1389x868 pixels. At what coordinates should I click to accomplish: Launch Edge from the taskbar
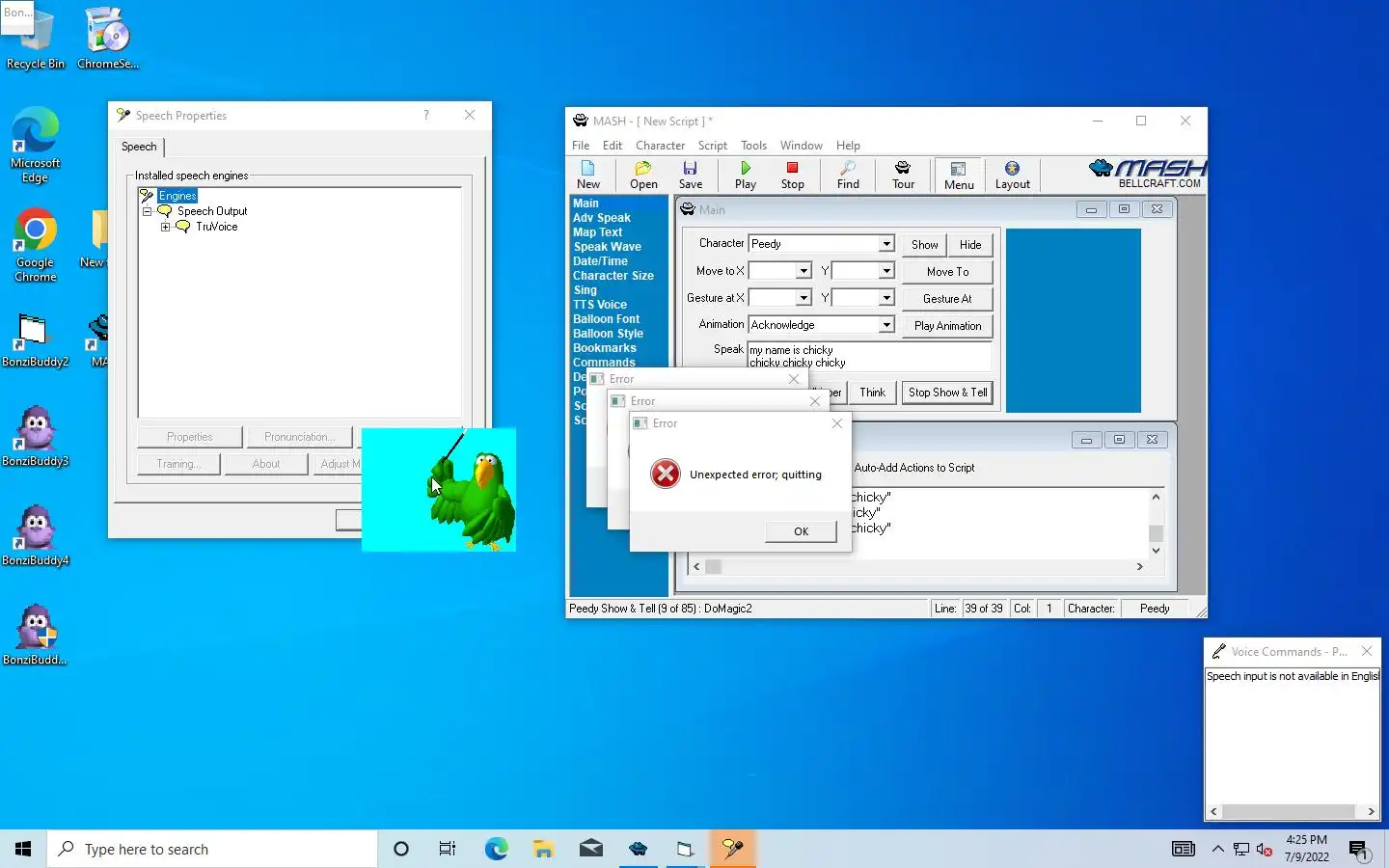coord(496,849)
